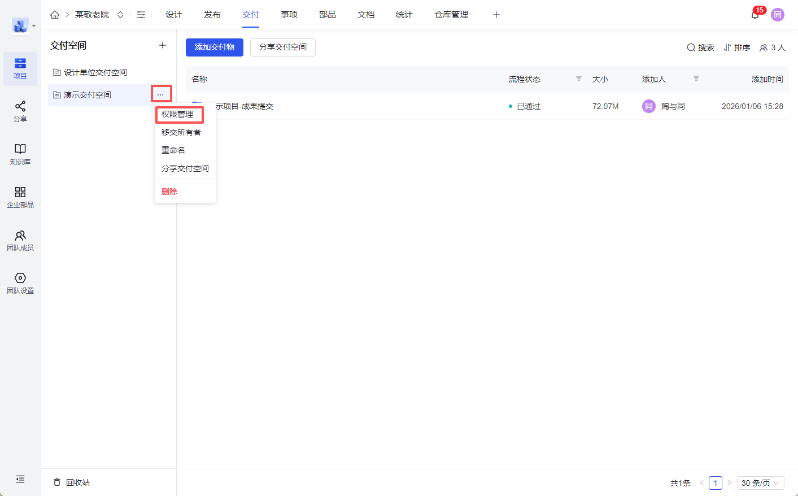This screenshot has width=798, height=496.
Task: Collapse the sidebar using bottom-left icon
Action: [x=20, y=481]
